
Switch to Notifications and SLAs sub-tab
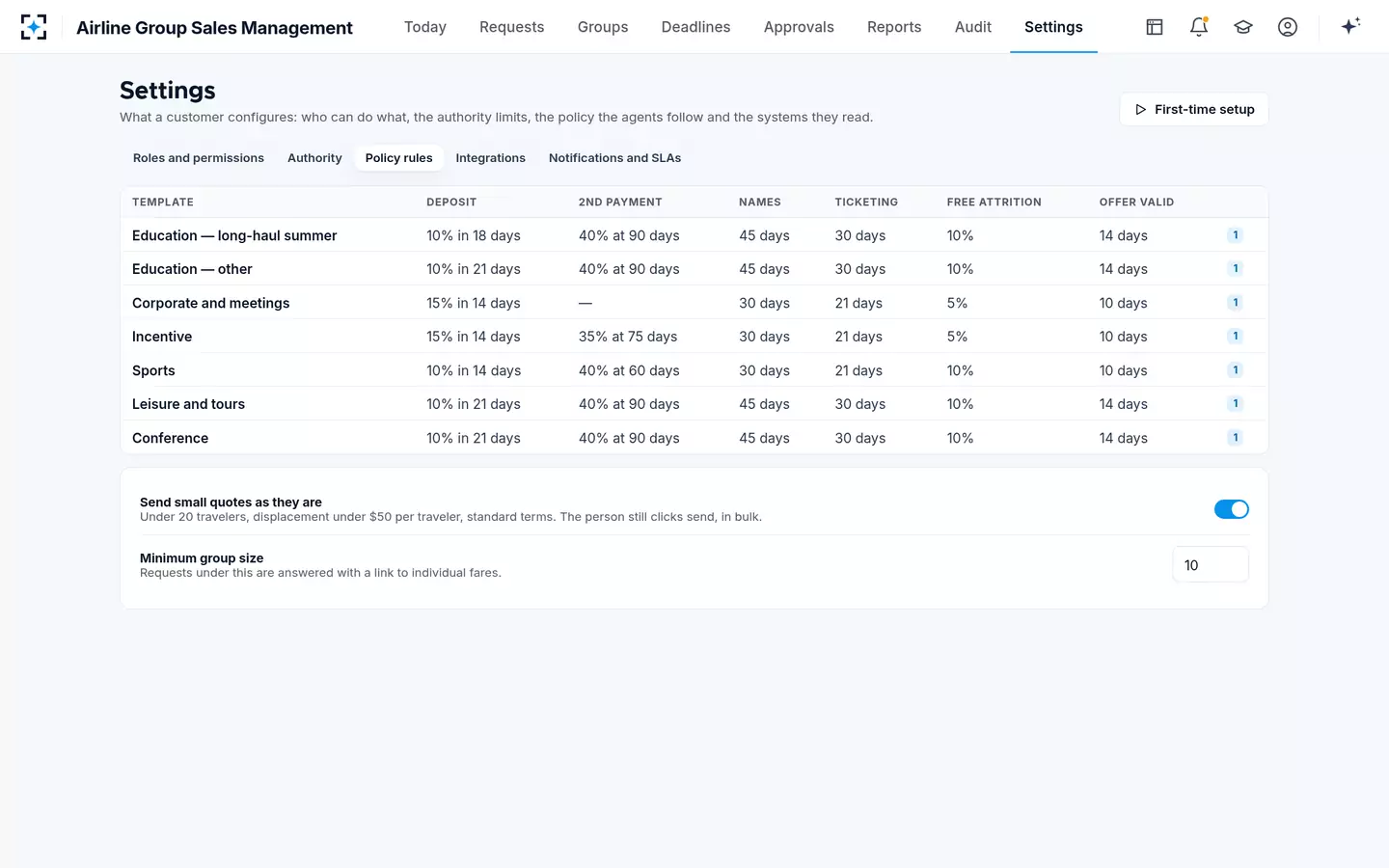point(615,158)
